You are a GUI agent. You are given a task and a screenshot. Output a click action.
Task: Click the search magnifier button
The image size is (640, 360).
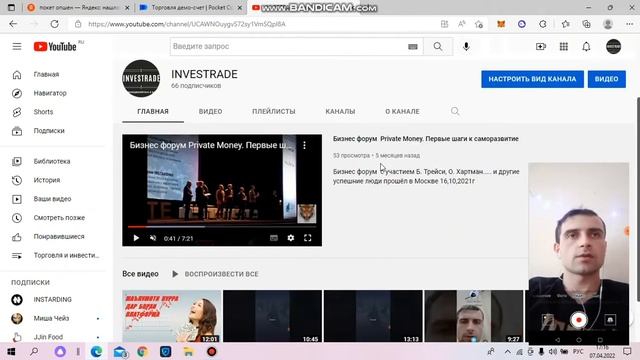[x=438, y=47]
